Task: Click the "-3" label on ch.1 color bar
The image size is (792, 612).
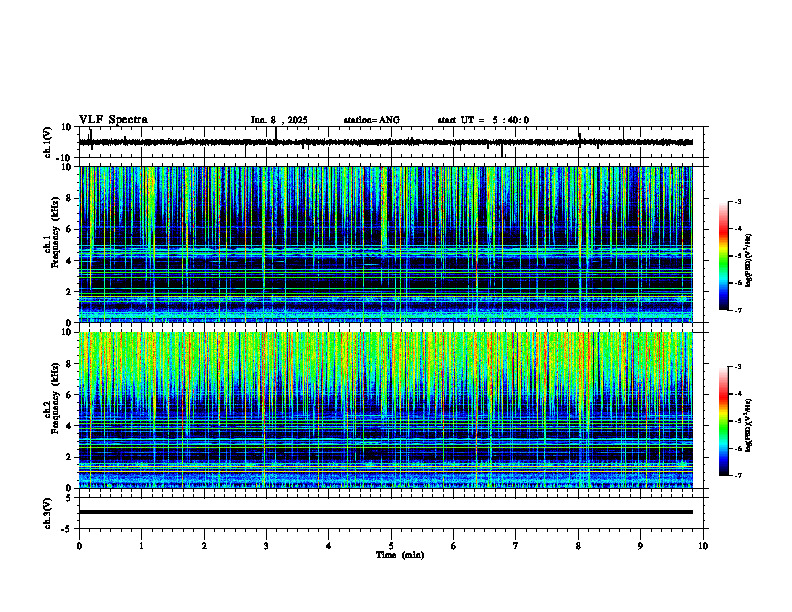Action: click(x=738, y=202)
